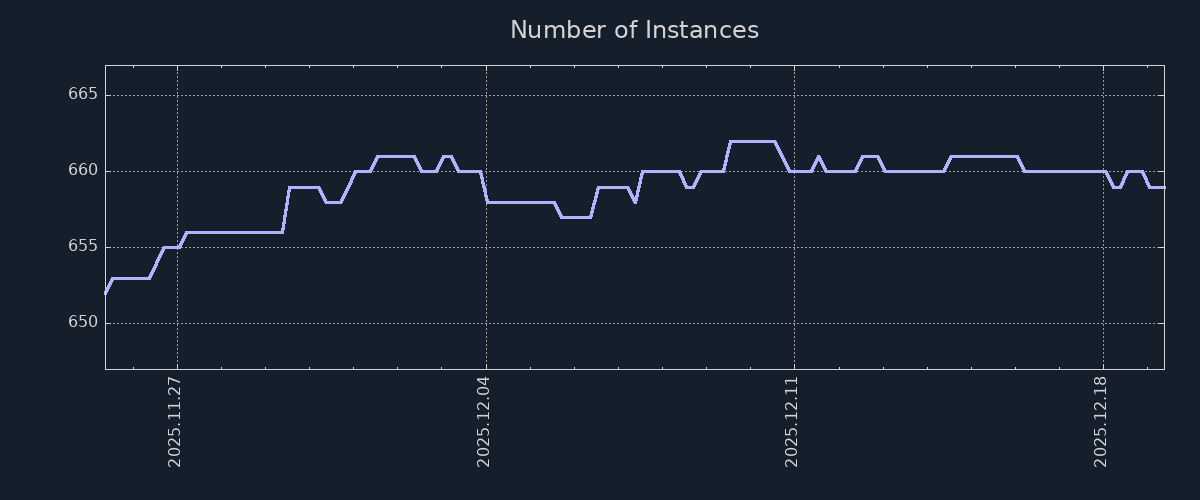Click the line where it crosses 2025.12.11 gridline

(795, 171)
